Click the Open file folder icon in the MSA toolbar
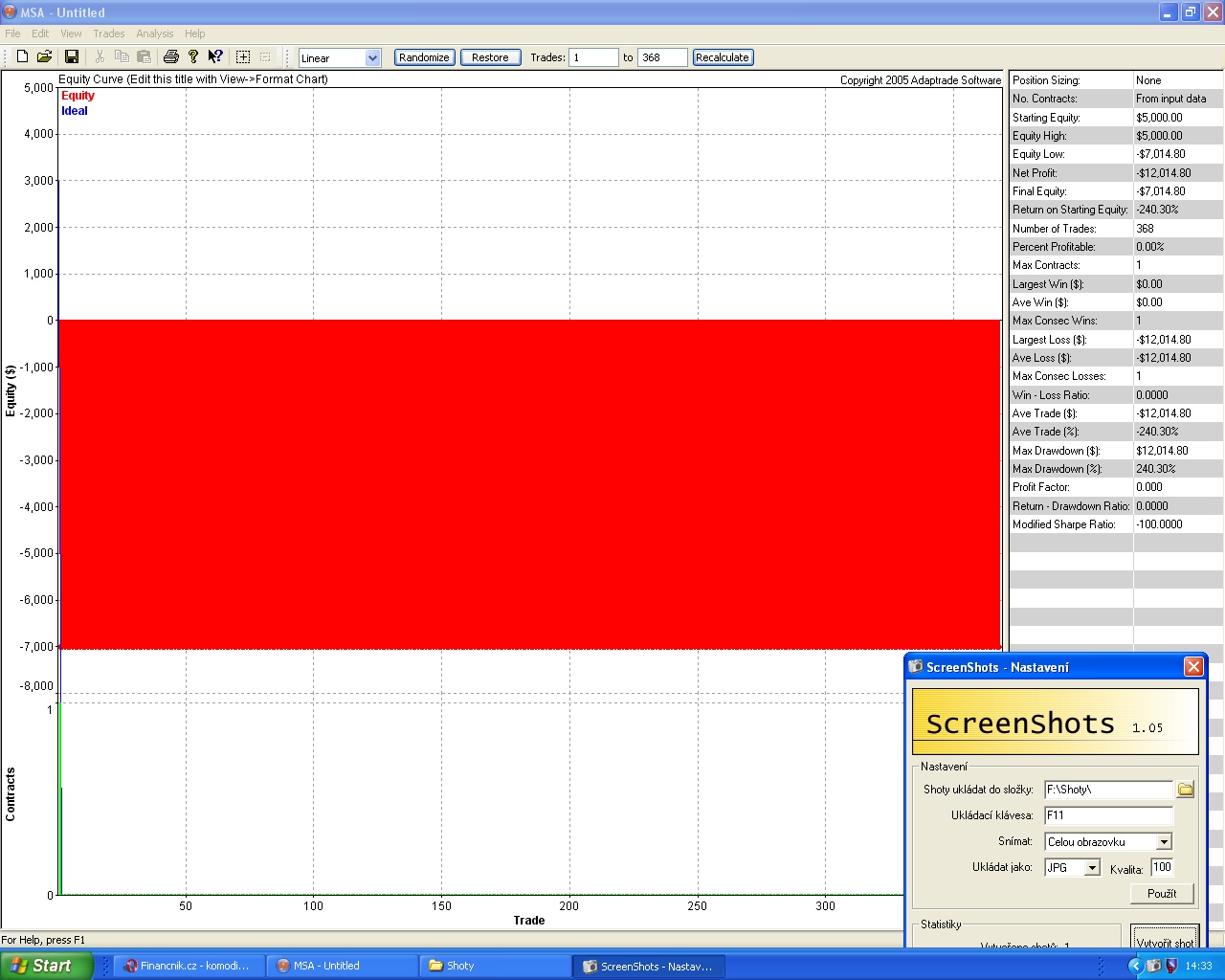1225x980 pixels. (44, 57)
